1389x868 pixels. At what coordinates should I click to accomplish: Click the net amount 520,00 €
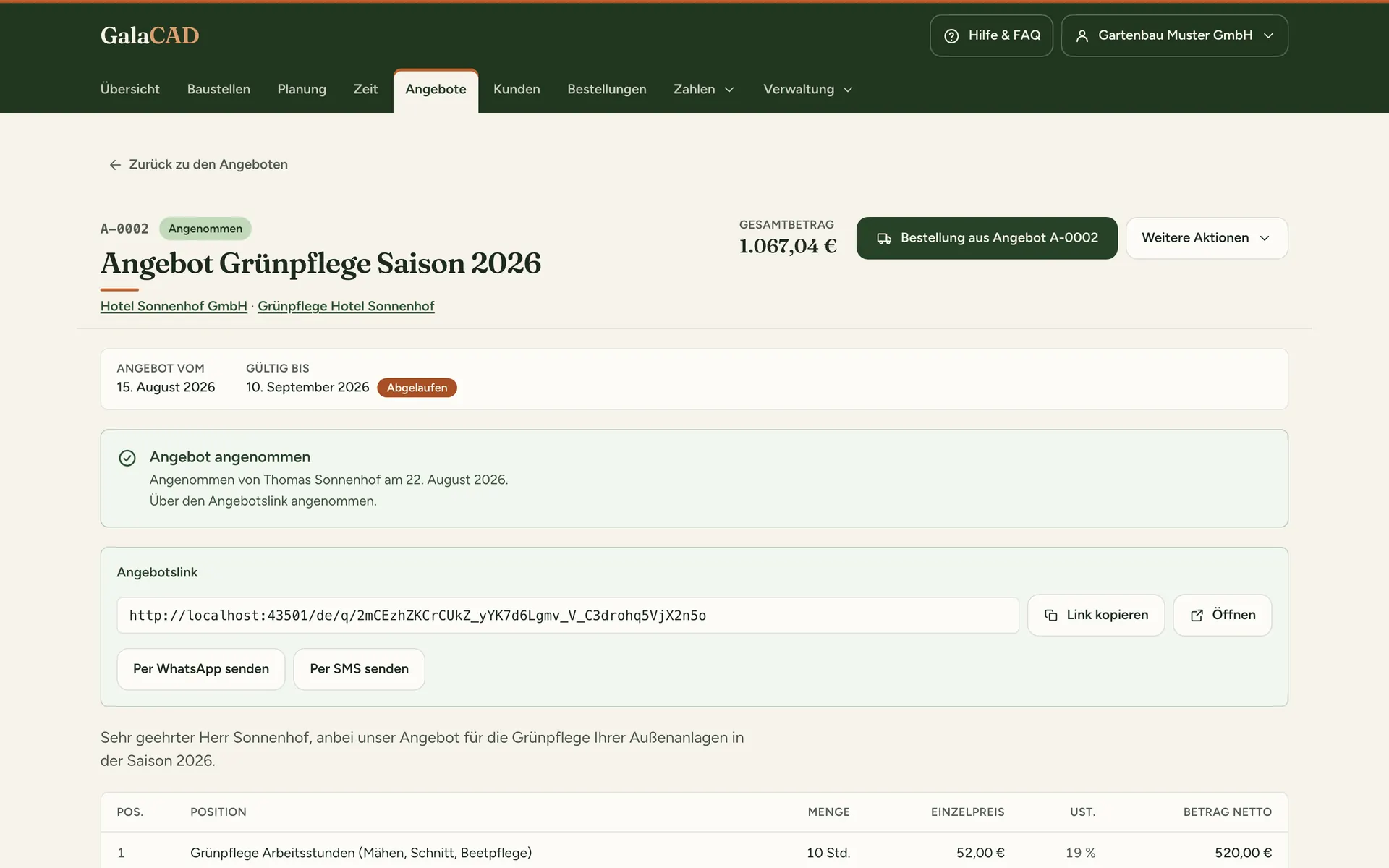click(x=1243, y=853)
